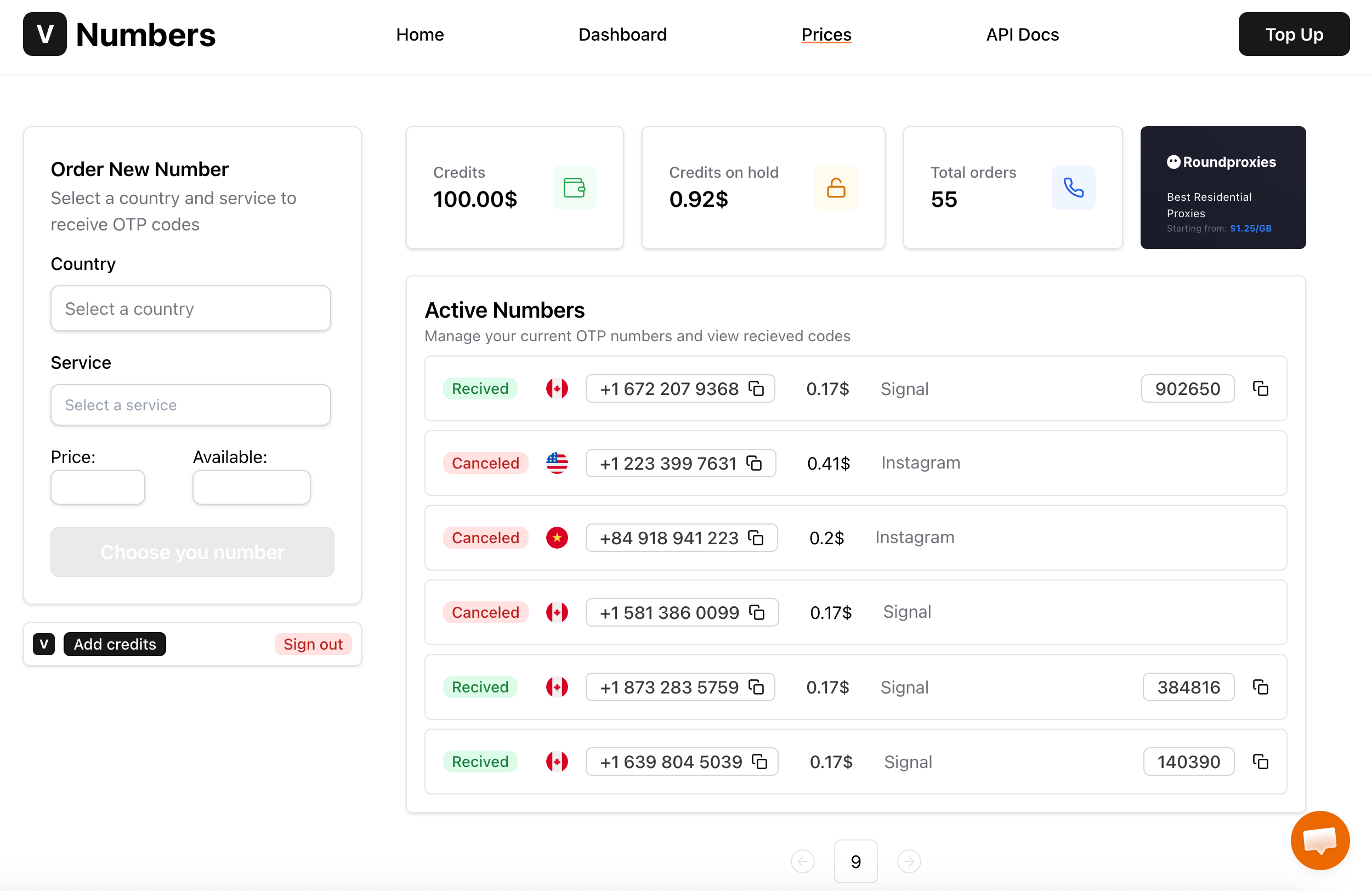Click US flag in +1 223 399 7631 row

click(557, 463)
